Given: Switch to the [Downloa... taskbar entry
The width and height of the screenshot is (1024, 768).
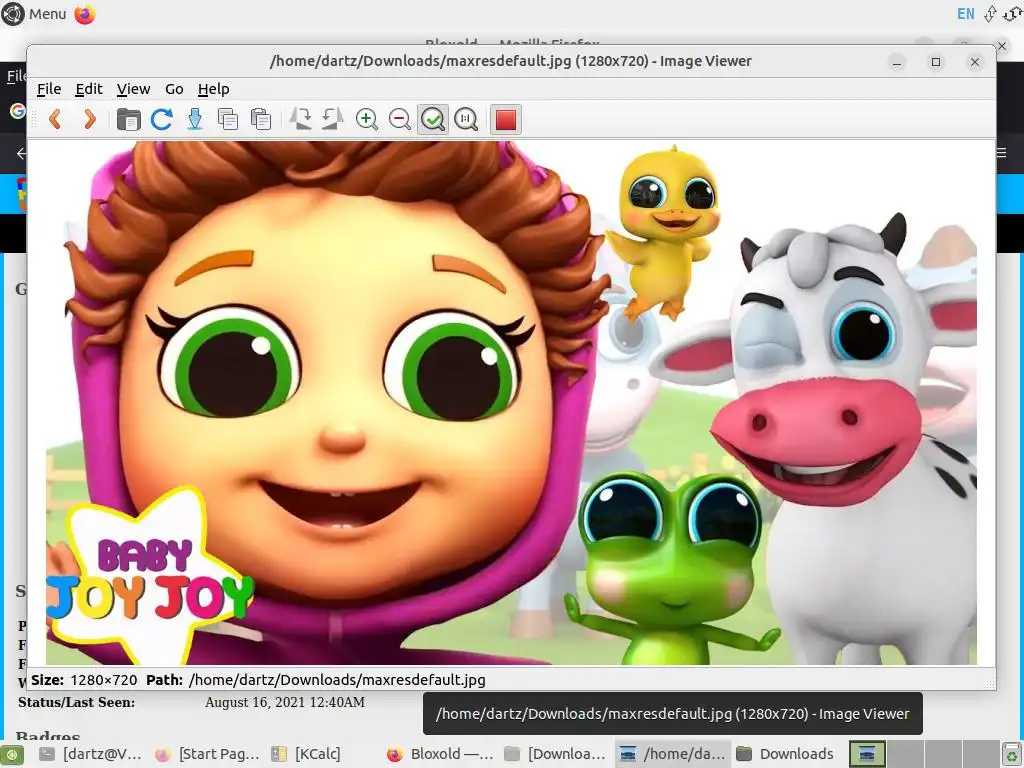Looking at the screenshot, I should (556, 754).
